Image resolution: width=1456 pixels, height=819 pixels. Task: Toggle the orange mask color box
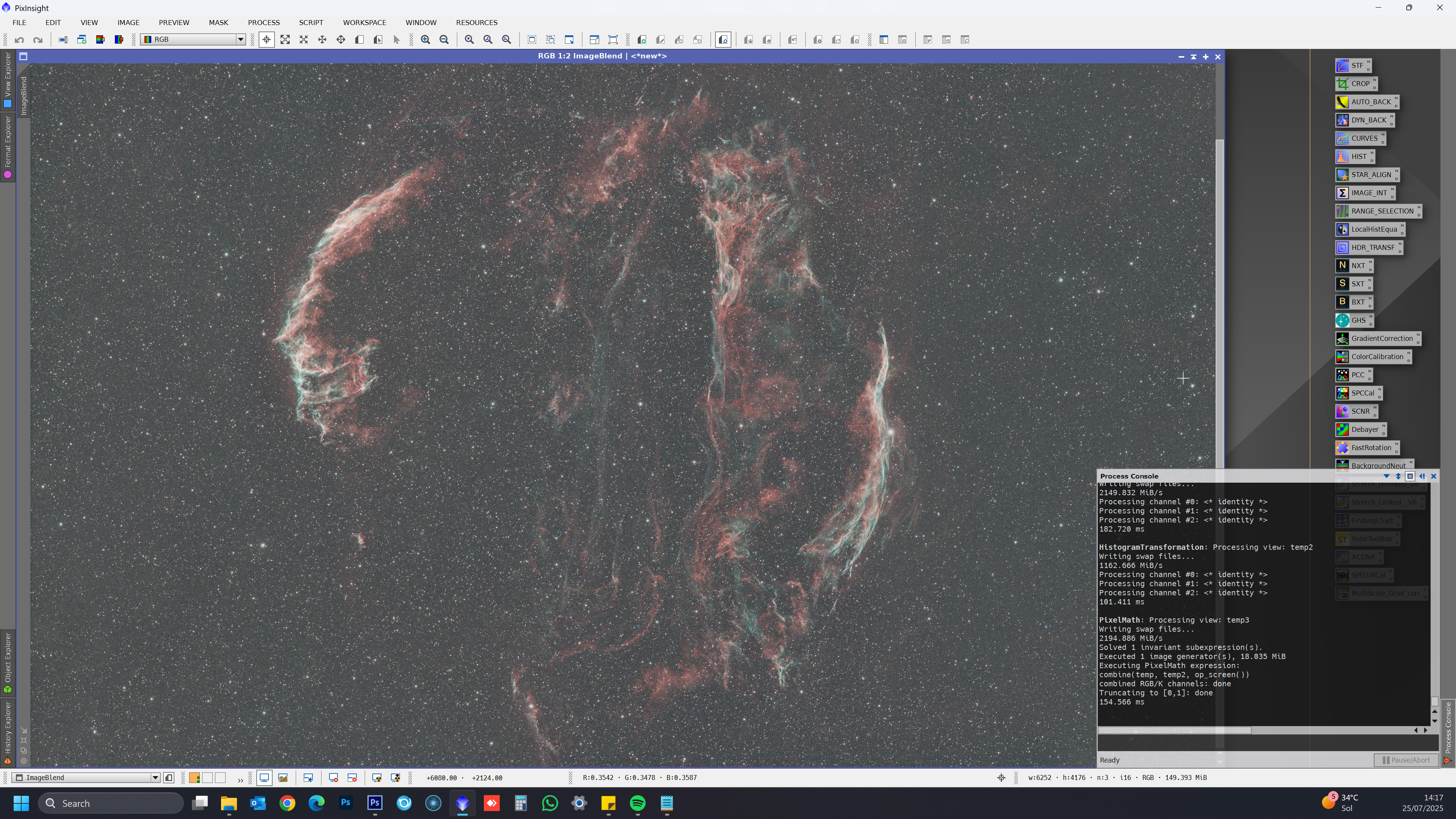[195, 778]
